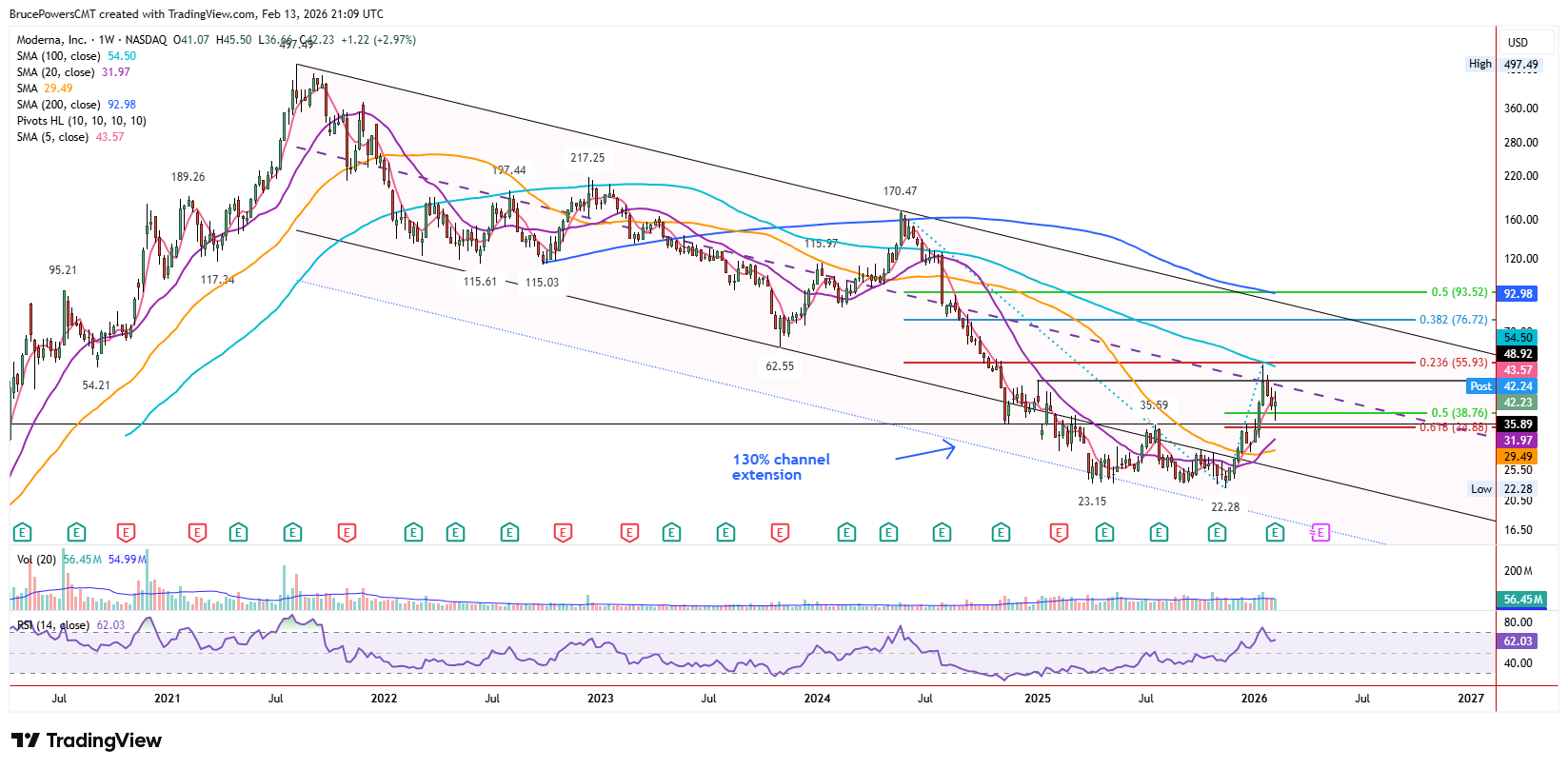The image size is (1568, 769).
Task: Click the 2027 label on time axis
Action: click(x=1471, y=699)
